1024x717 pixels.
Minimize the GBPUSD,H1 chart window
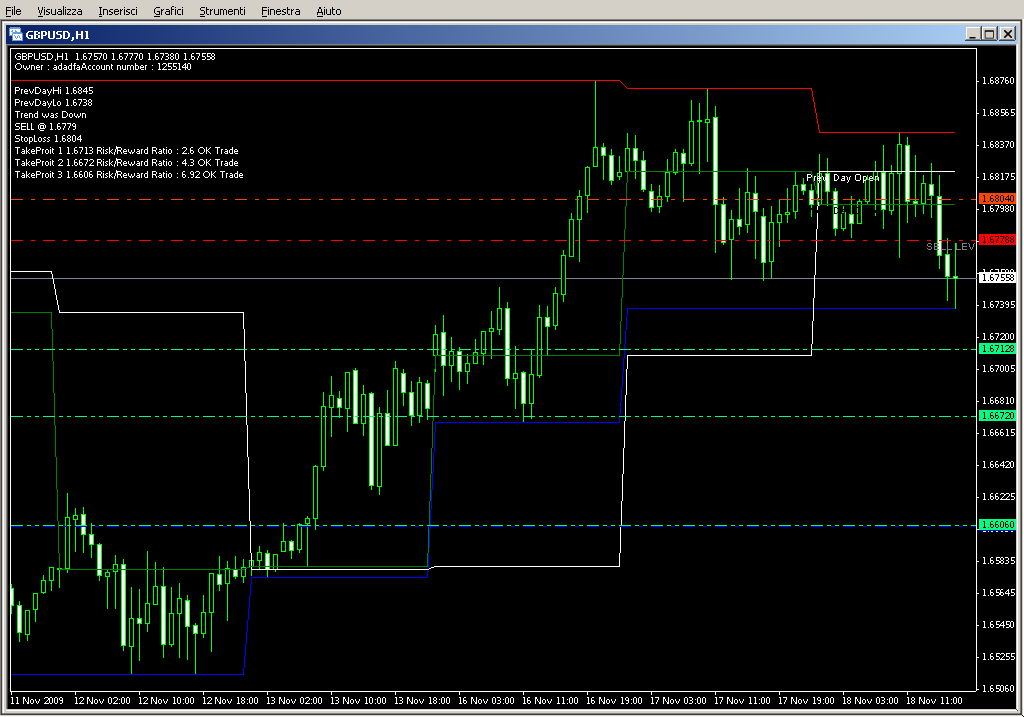(x=972, y=34)
